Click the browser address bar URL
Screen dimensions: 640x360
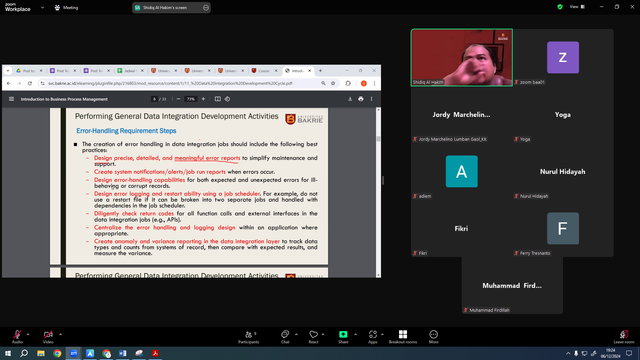click(x=170, y=83)
